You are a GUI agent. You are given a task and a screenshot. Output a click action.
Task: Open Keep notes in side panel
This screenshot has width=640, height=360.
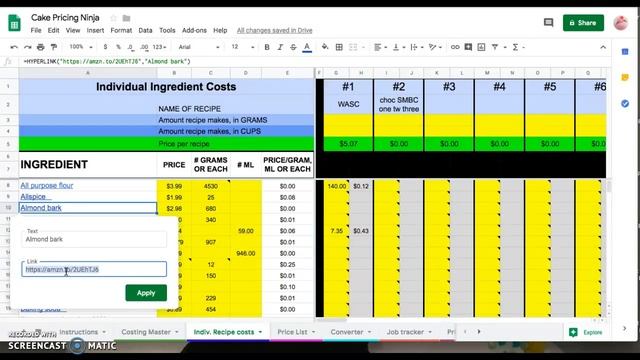[625, 78]
